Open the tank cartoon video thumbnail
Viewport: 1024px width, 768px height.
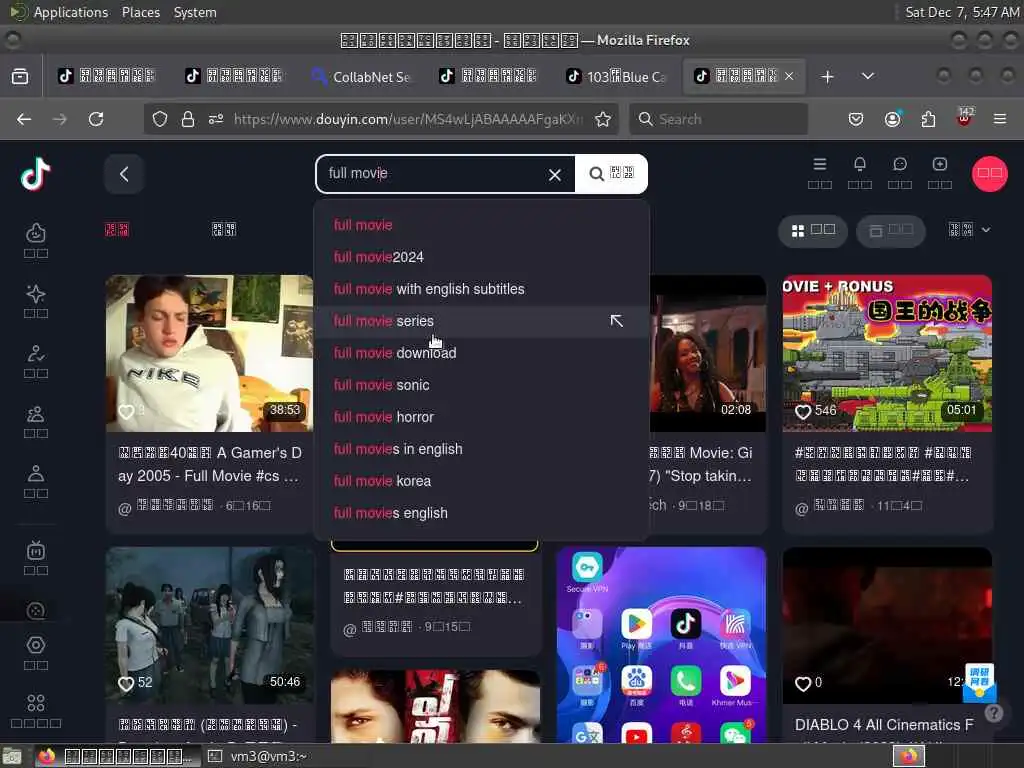click(887, 353)
